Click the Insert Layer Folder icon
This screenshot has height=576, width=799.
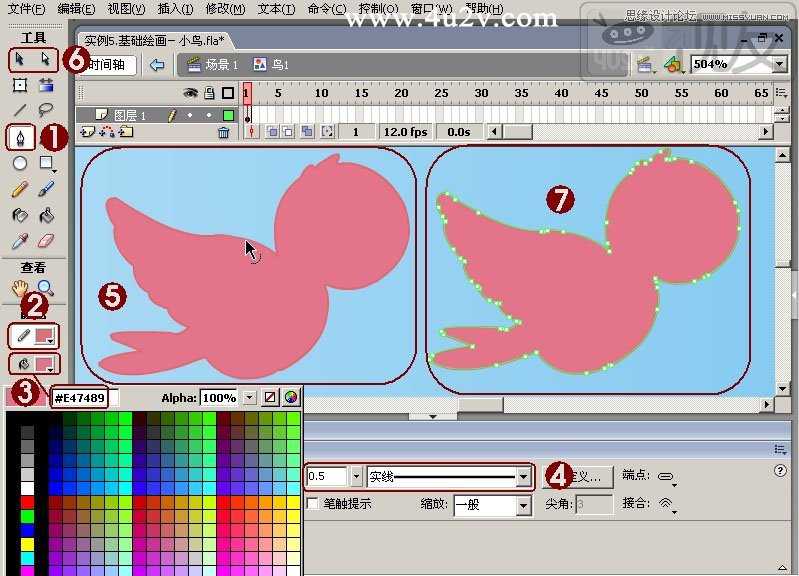(x=126, y=133)
